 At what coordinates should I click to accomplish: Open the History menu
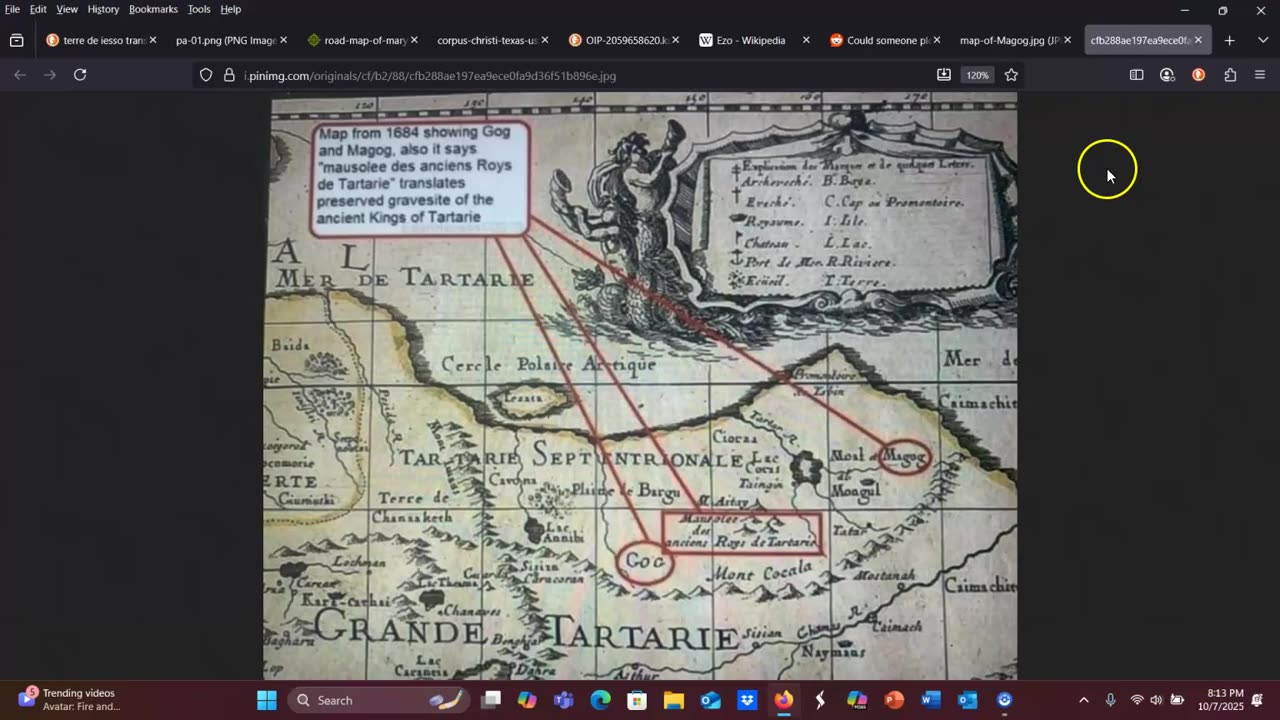(103, 9)
